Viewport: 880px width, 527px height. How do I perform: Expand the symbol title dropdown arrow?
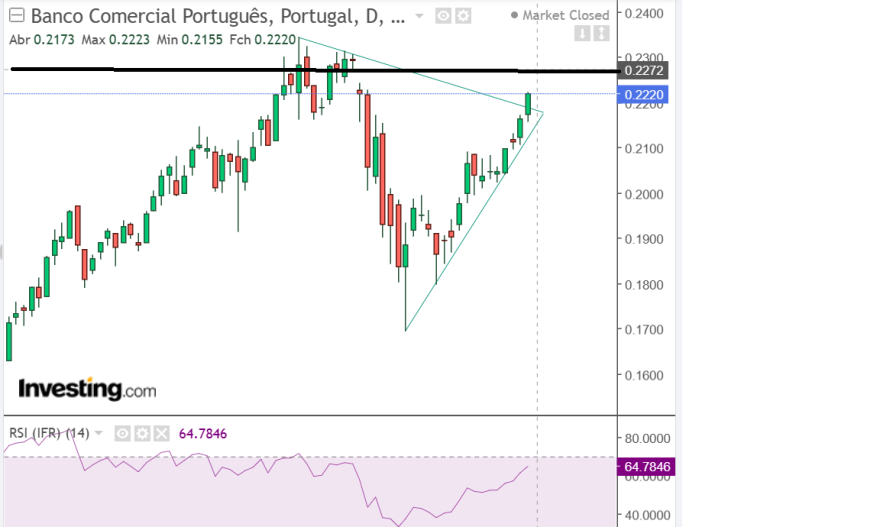419,16
